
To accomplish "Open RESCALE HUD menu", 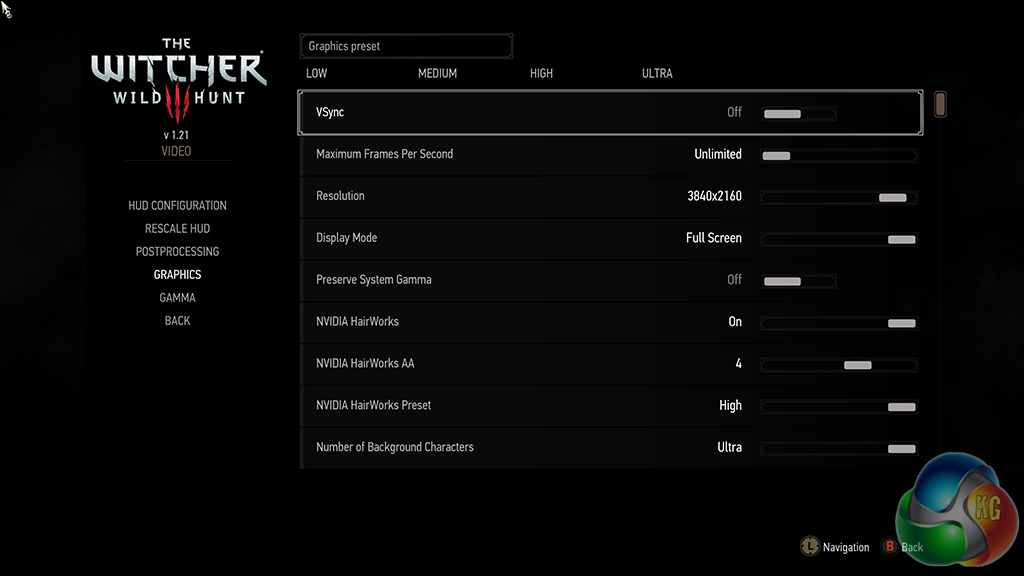I will click(x=177, y=229).
